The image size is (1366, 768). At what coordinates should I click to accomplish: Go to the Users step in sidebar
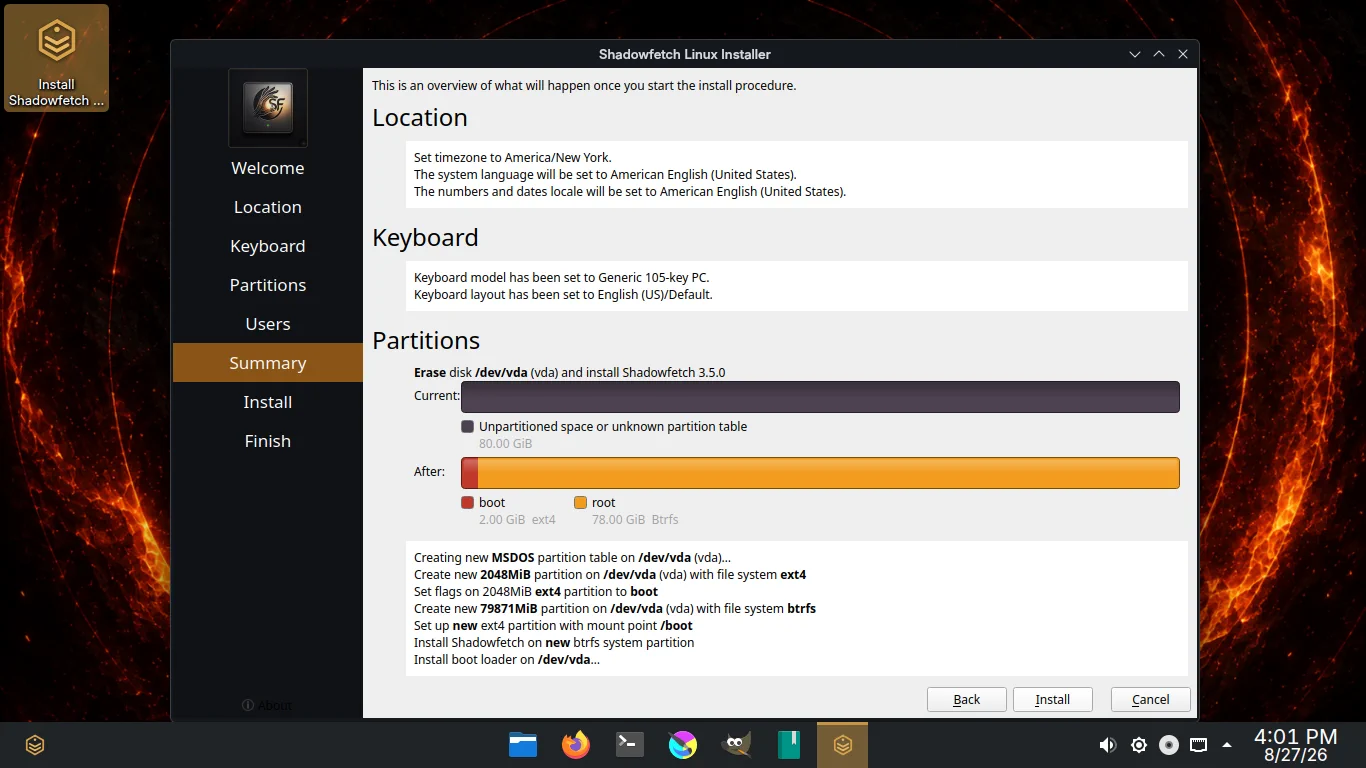268,324
